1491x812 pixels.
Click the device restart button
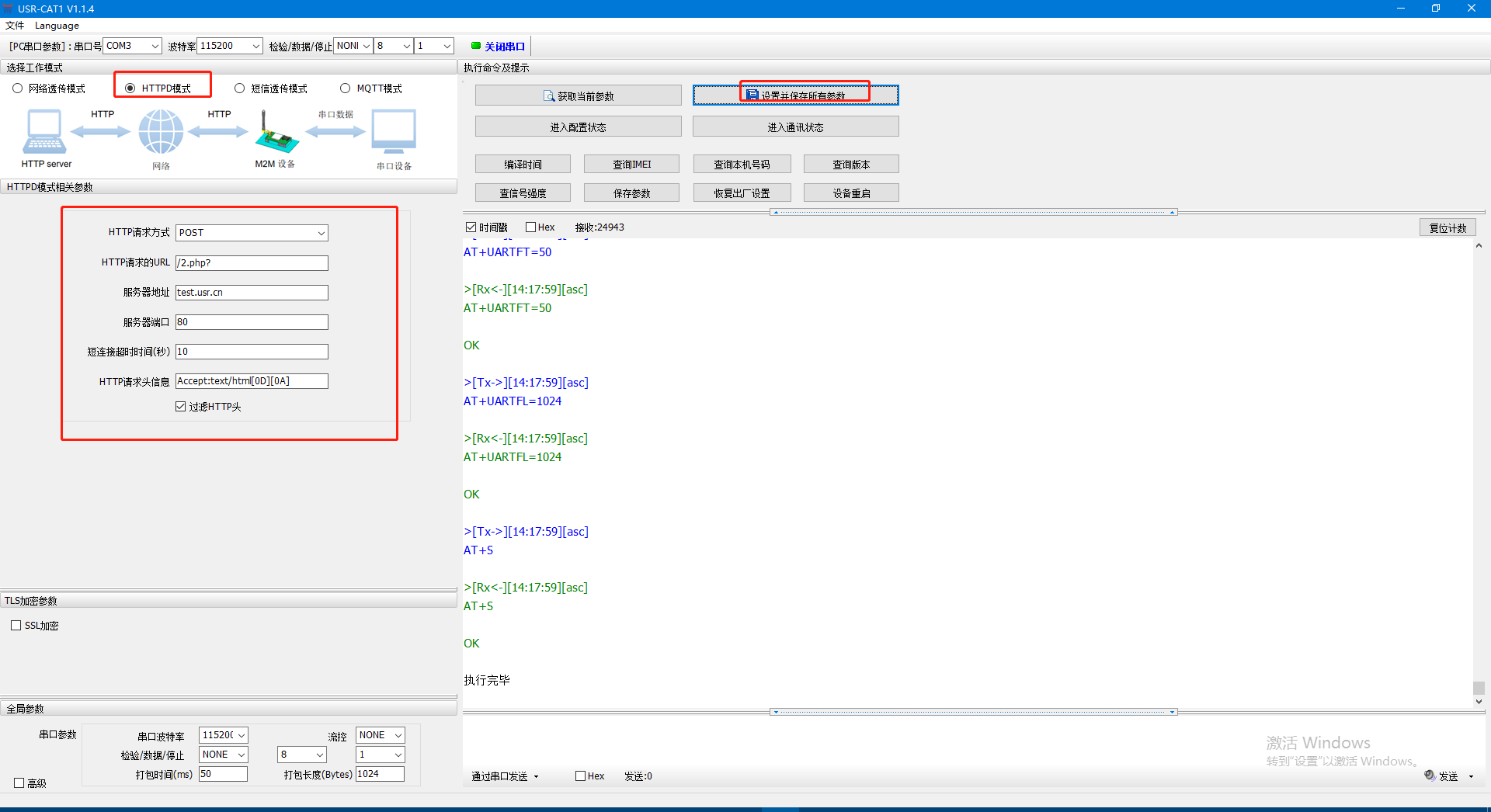coord(851,193)
